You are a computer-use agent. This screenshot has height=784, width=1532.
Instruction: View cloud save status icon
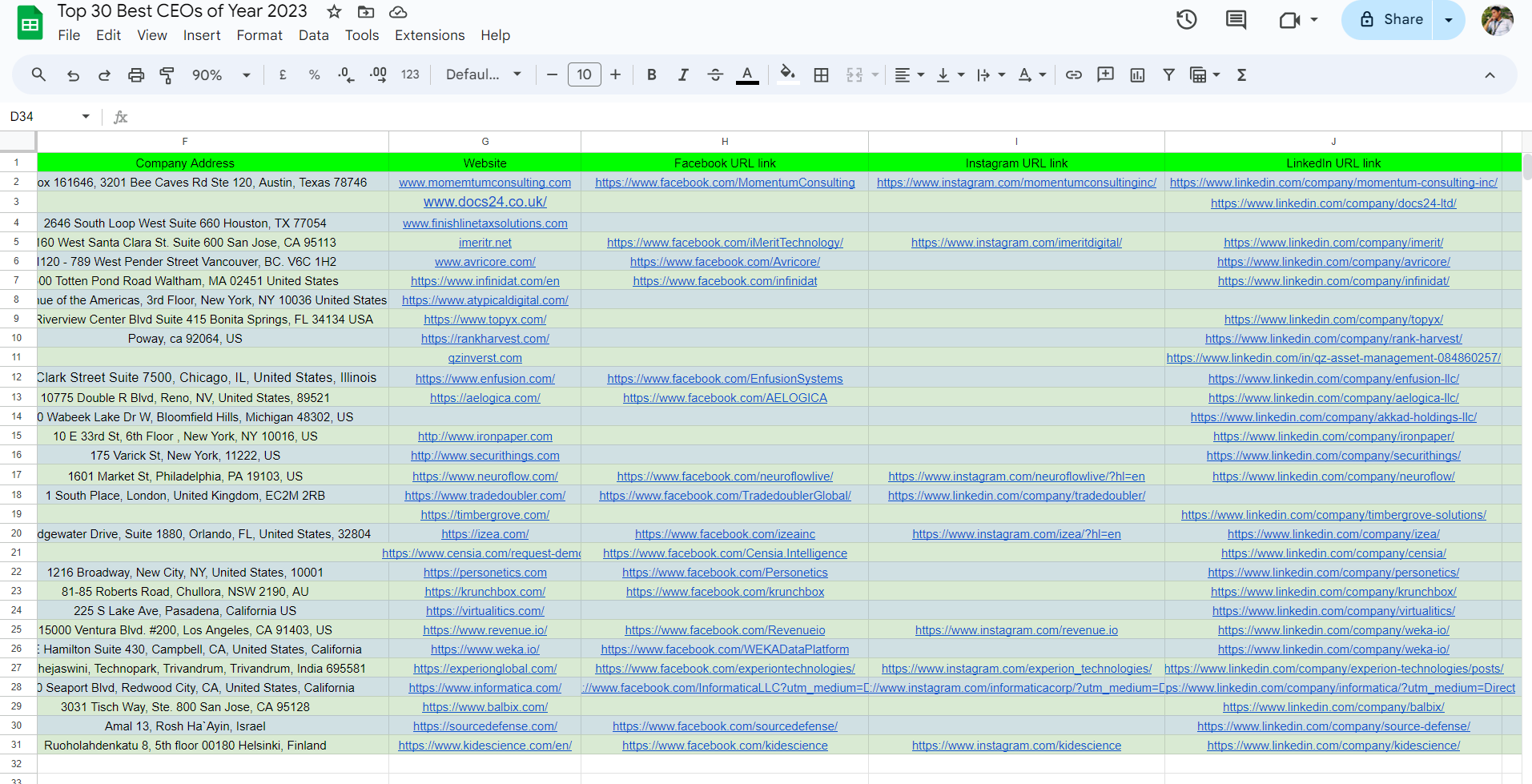[x=398, y=11]
